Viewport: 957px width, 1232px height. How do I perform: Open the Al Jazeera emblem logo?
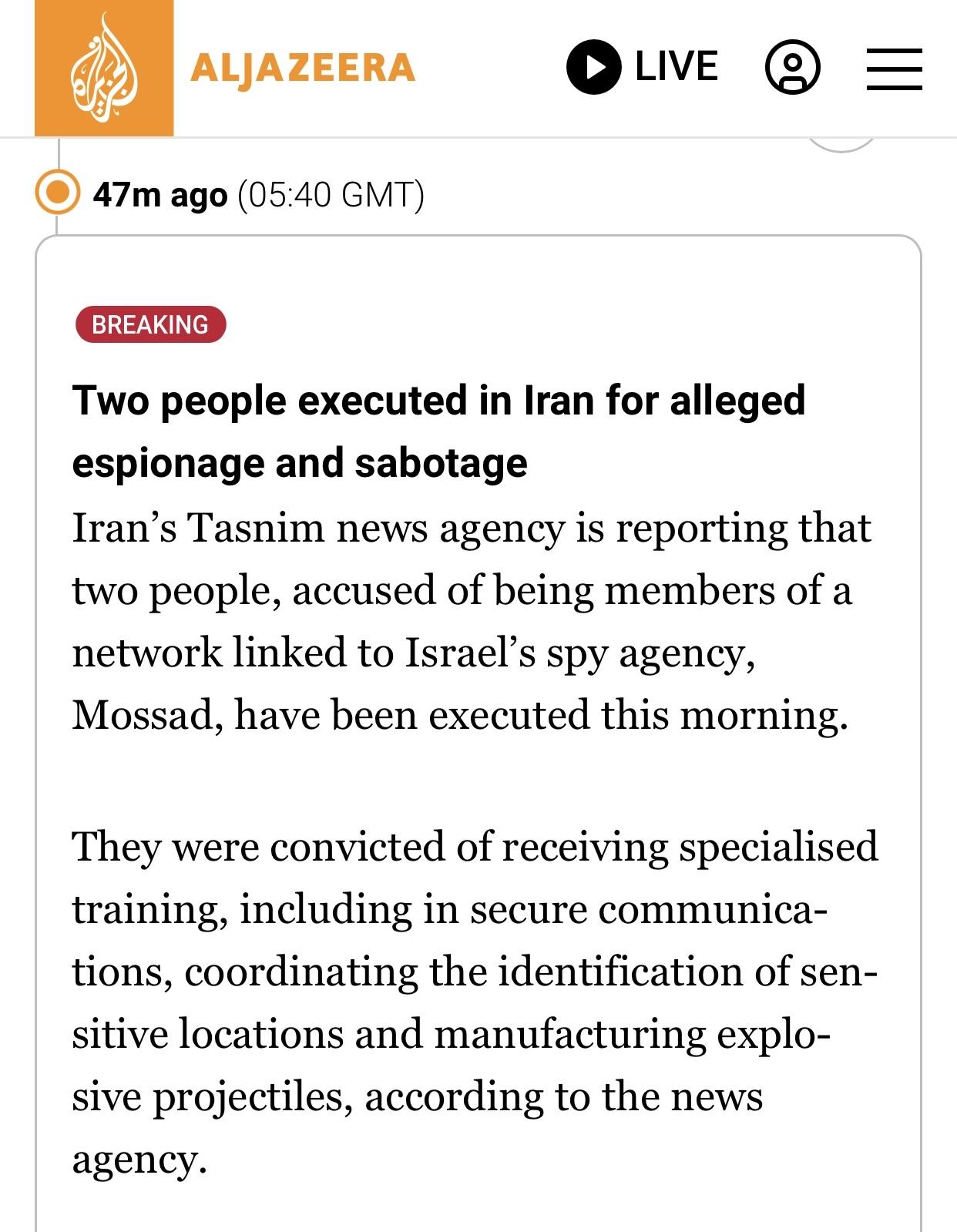pos(104,68)
